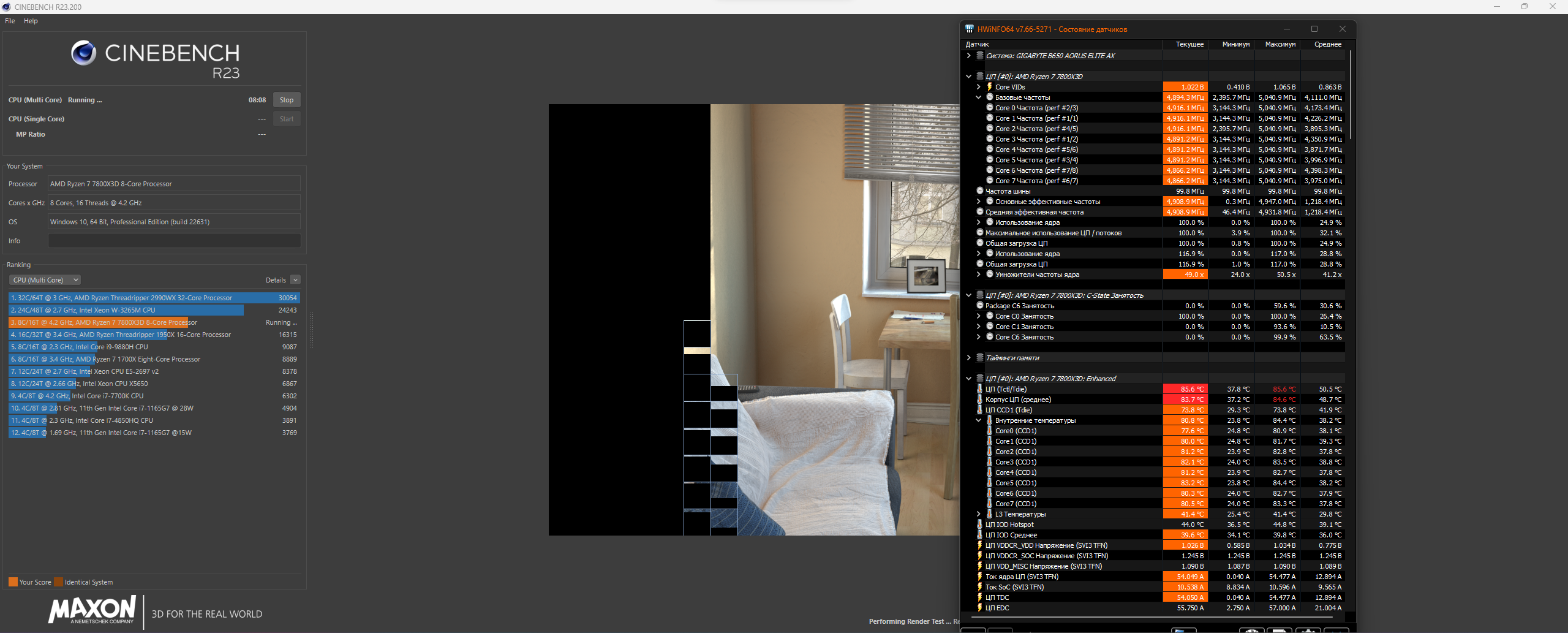1568x633 pixels.
Task: Open the File menu in Cinebench
Action: coord(10,21)
